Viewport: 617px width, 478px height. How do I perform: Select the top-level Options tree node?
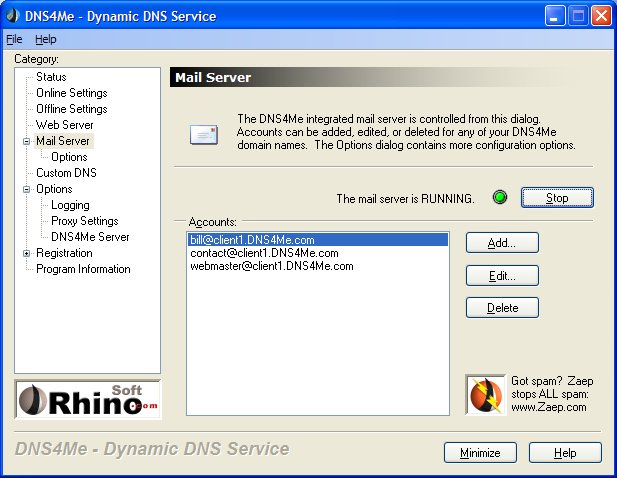point(54,189)
